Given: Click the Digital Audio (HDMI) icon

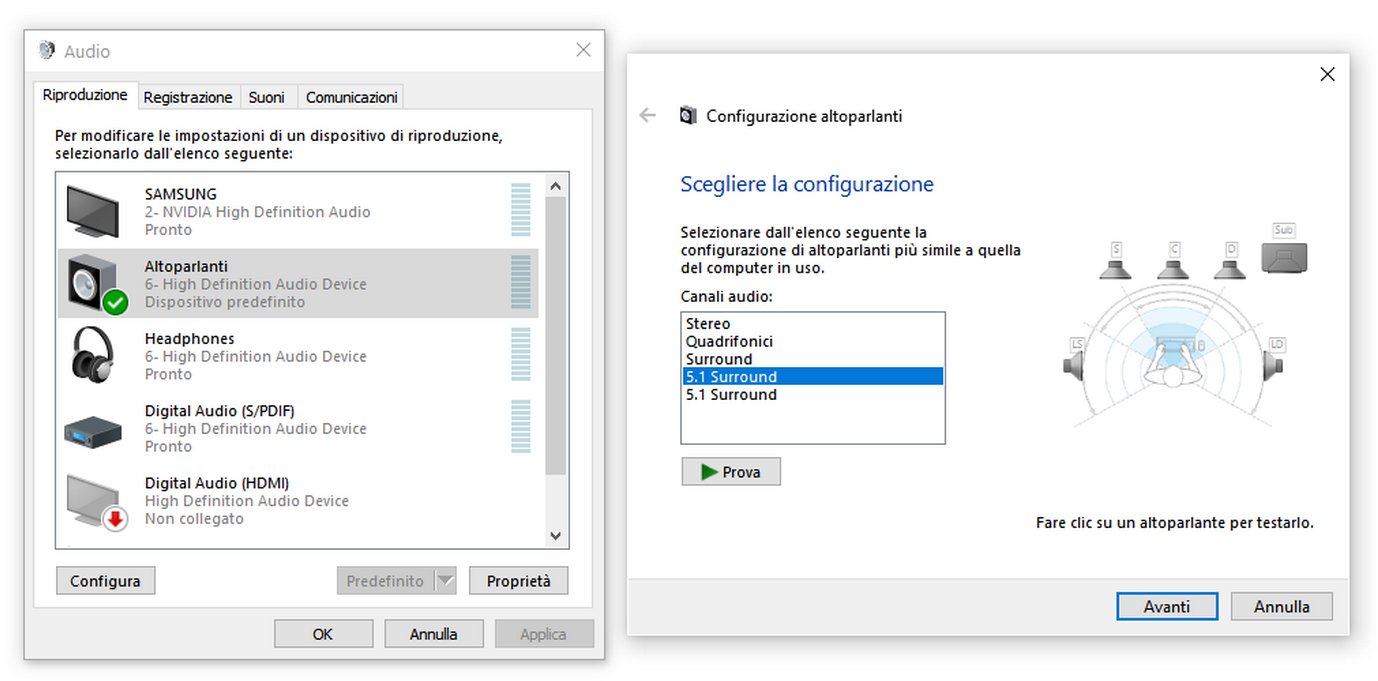Looking at the screenshot, I should tap(96, 501).
